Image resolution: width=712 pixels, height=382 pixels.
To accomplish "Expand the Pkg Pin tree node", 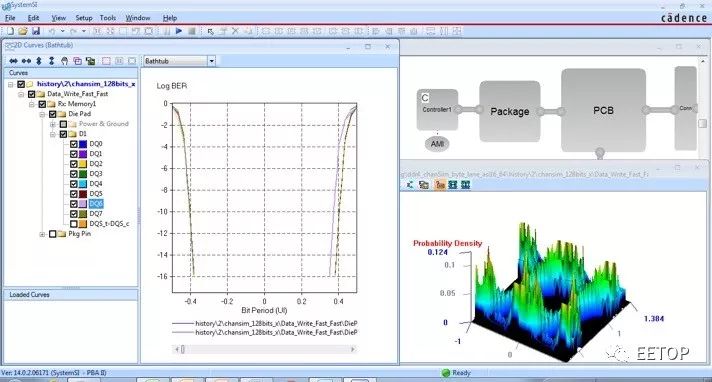I will [x=42, y=234].
